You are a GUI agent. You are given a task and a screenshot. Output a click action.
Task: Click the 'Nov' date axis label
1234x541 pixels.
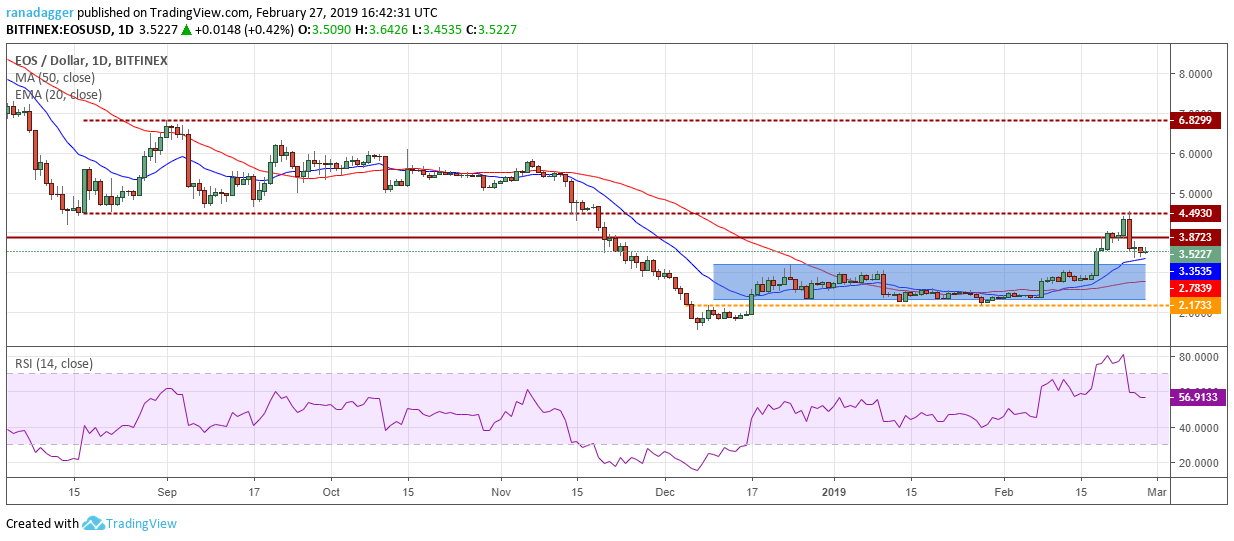[x=502, y=492]
